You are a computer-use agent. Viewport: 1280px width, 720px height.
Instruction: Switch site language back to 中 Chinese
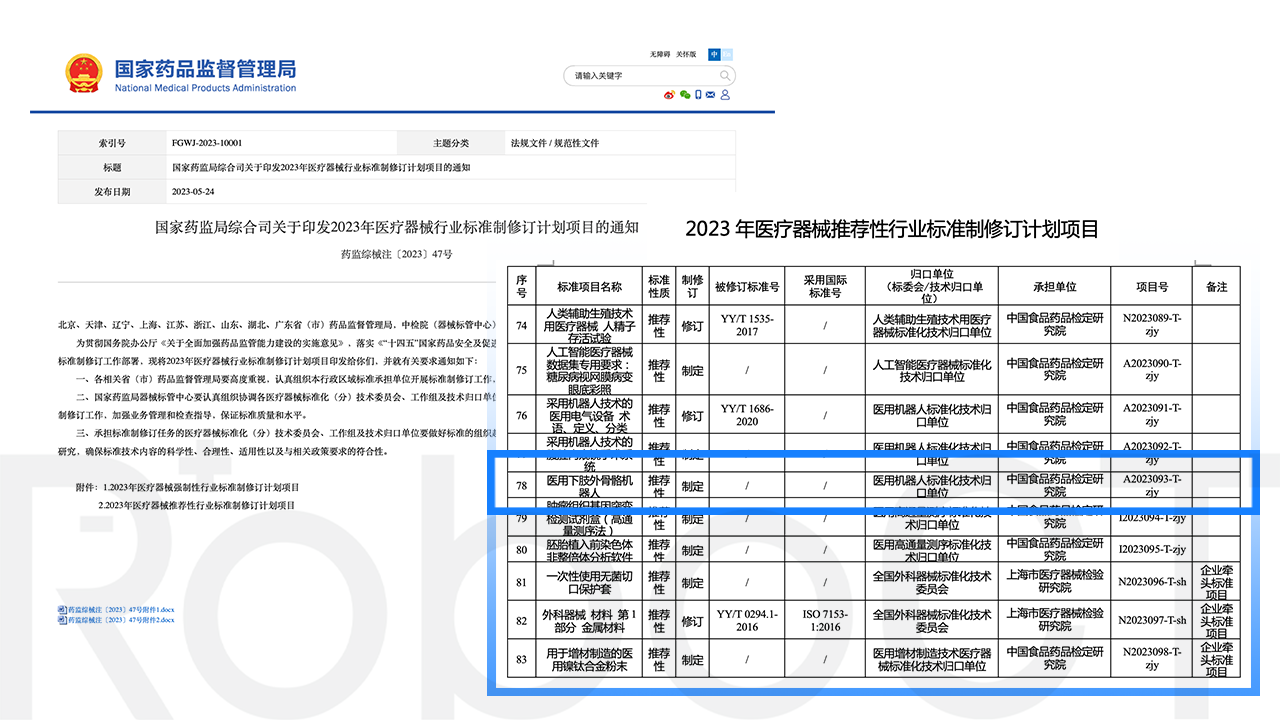click(x=714, y=54)
